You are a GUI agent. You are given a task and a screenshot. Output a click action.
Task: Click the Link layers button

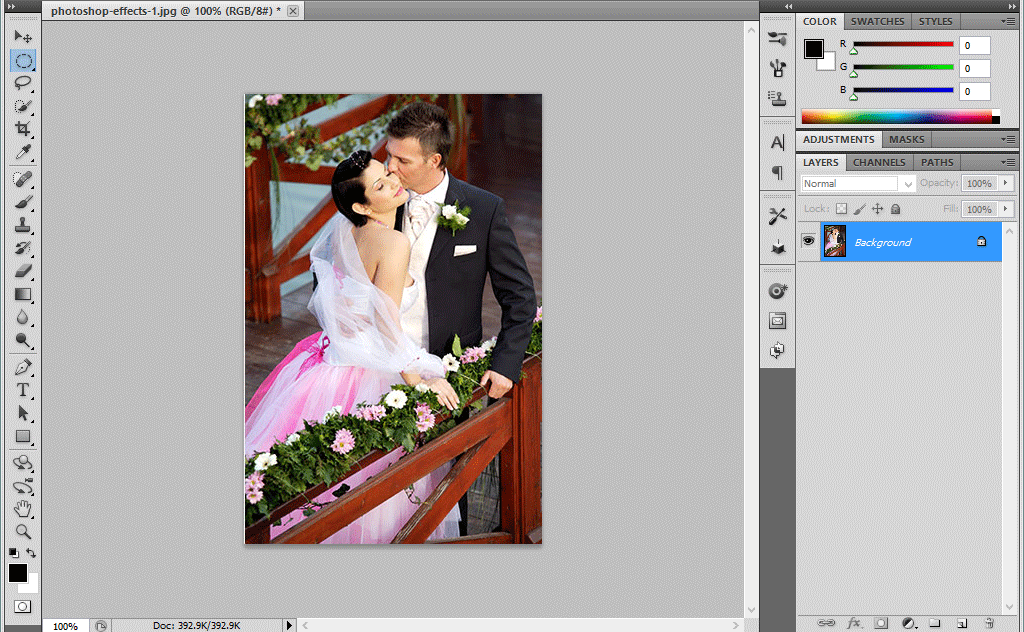coord(826,623)
